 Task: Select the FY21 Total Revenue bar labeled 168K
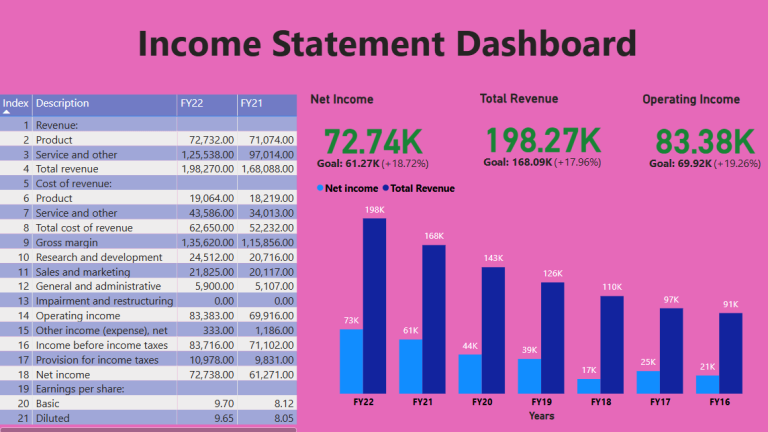tap(433, 318)
